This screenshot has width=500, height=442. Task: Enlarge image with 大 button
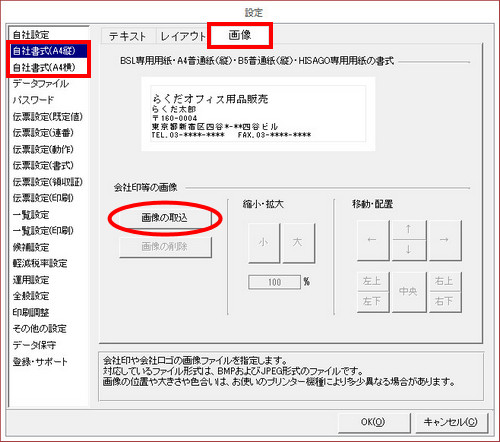[x=298, y=242]
